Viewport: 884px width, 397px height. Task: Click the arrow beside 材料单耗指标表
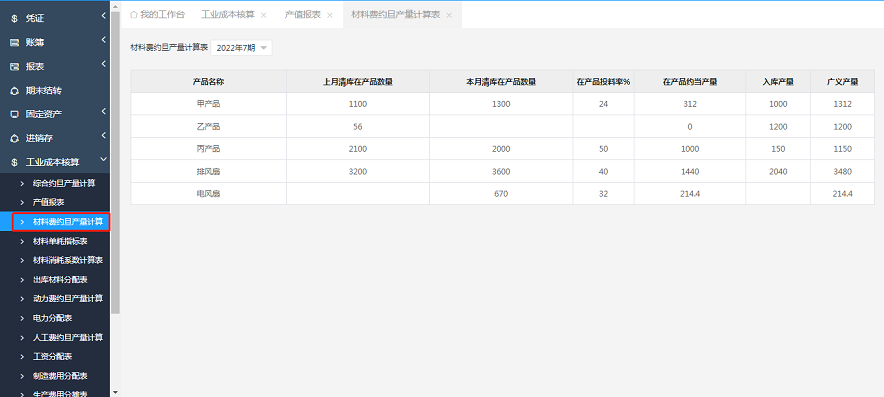coord(22,241)
